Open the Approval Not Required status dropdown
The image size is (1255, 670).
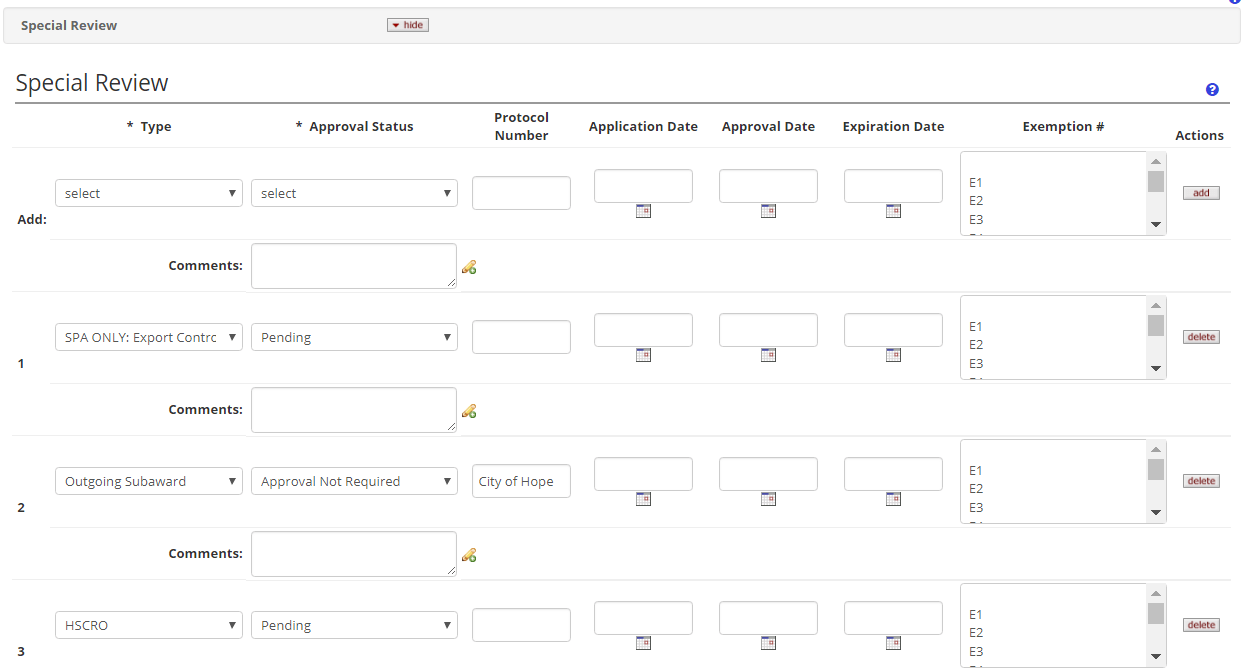(354, 481)
